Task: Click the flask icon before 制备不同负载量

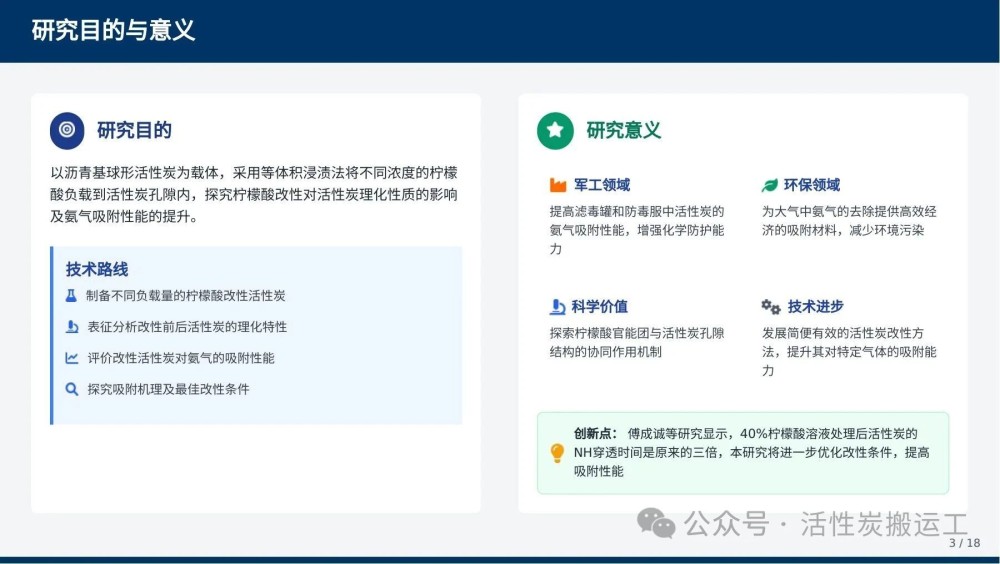Action: [72, 296]
